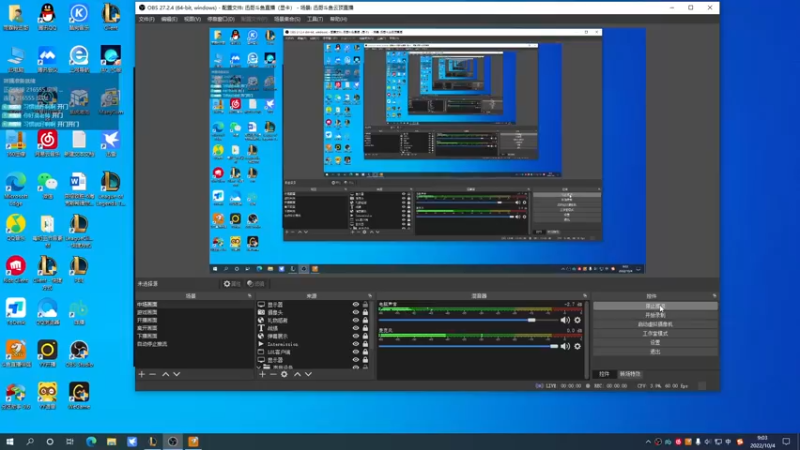Open the OBS Studio desktop shortcut
The image size is (800, 450).
pyautogui.click(x=79, y=354)
